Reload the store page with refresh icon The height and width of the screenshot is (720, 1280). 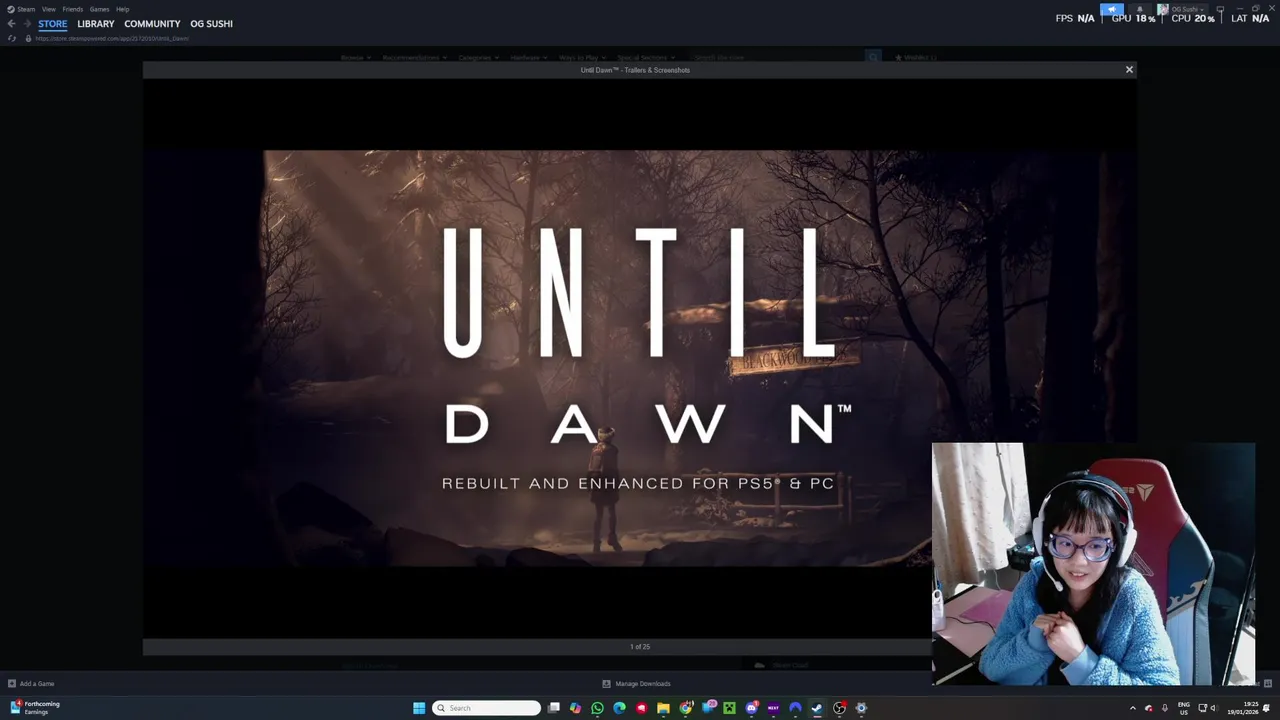click(12, 39)
